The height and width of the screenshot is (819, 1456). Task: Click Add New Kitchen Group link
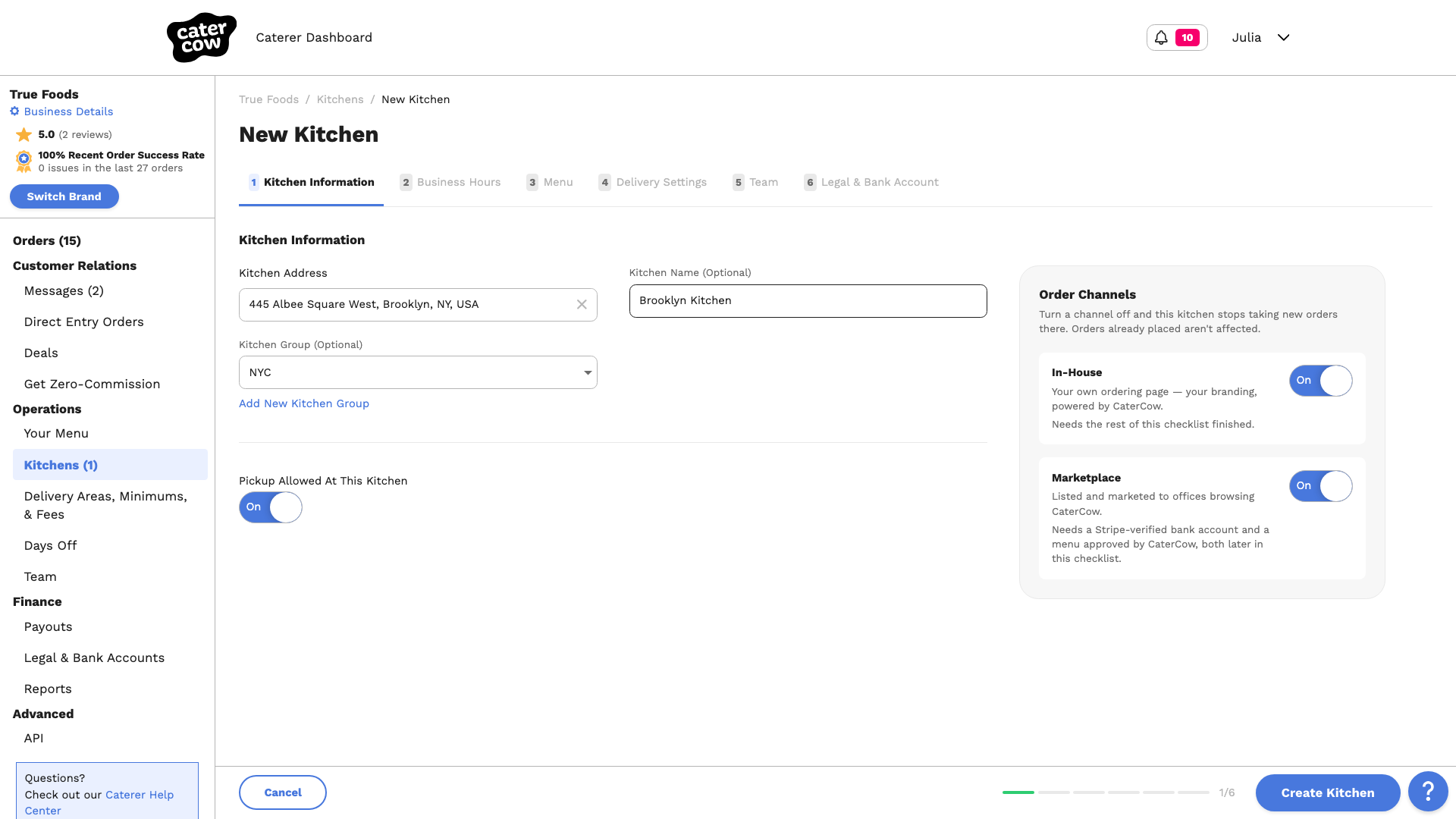[304, 403]
